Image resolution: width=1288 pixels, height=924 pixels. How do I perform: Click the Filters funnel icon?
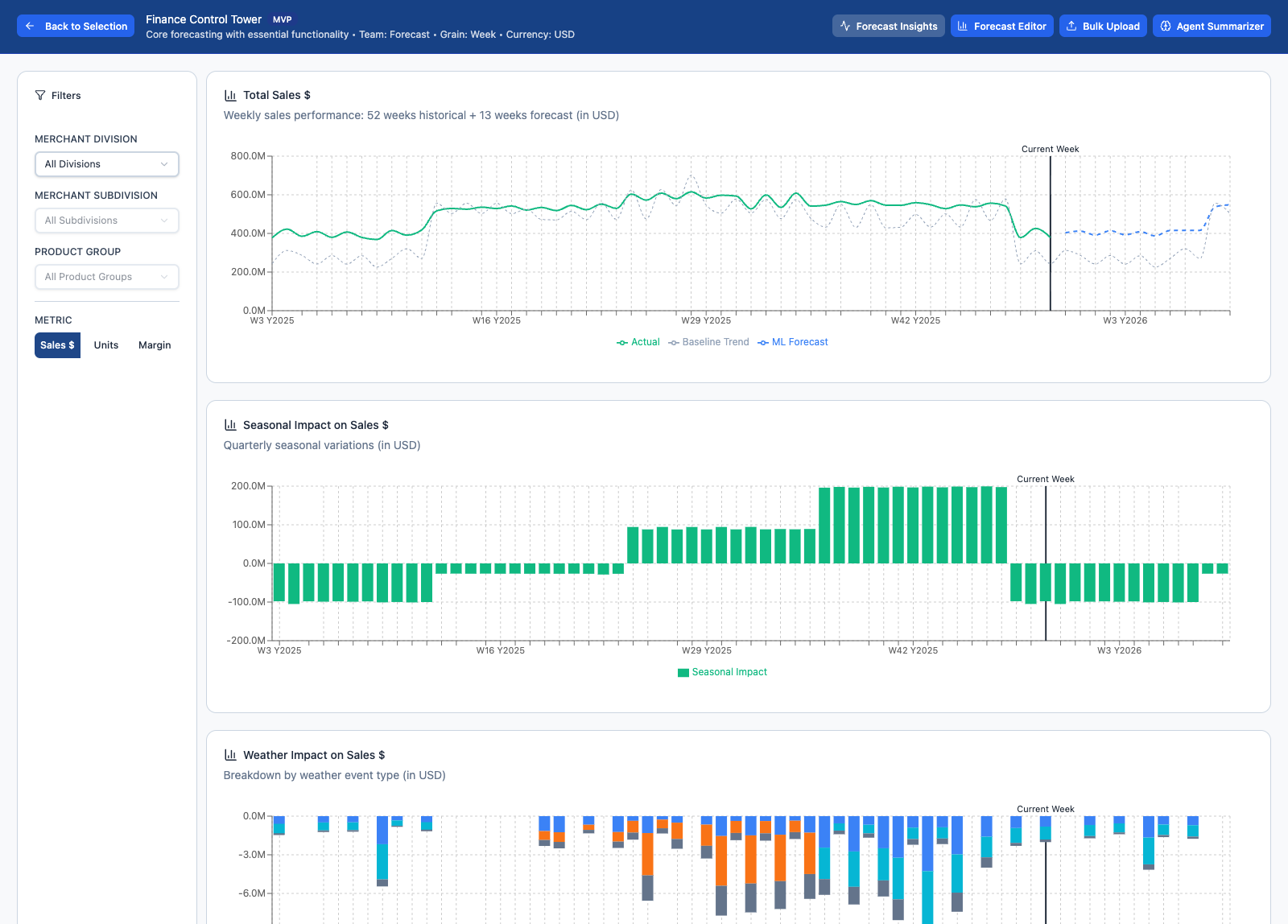point(39,95)
